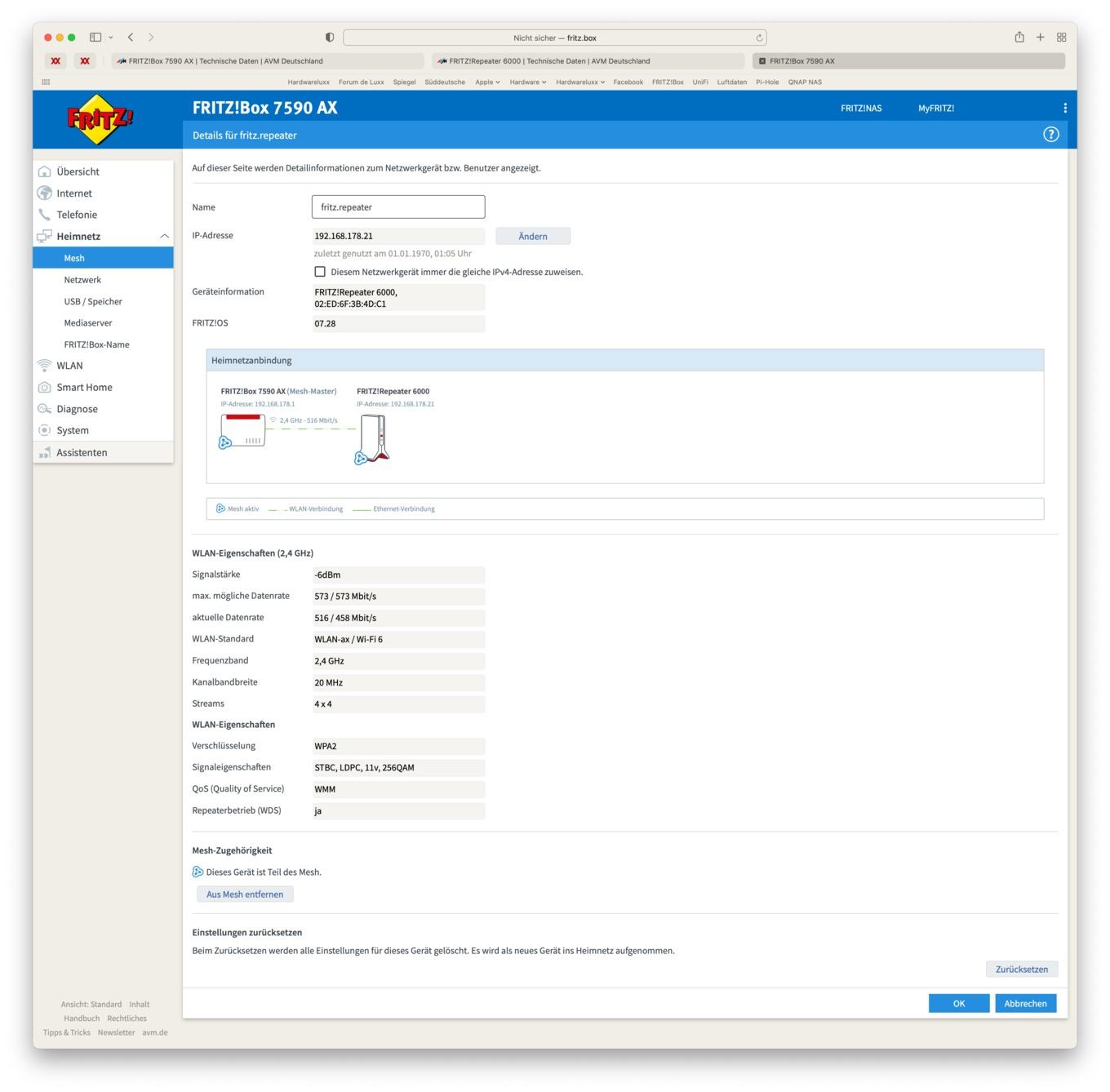Select the Heimnetz network icon
The image size is (1110, 1092).
pyautogui.click(x=45, y=237)
